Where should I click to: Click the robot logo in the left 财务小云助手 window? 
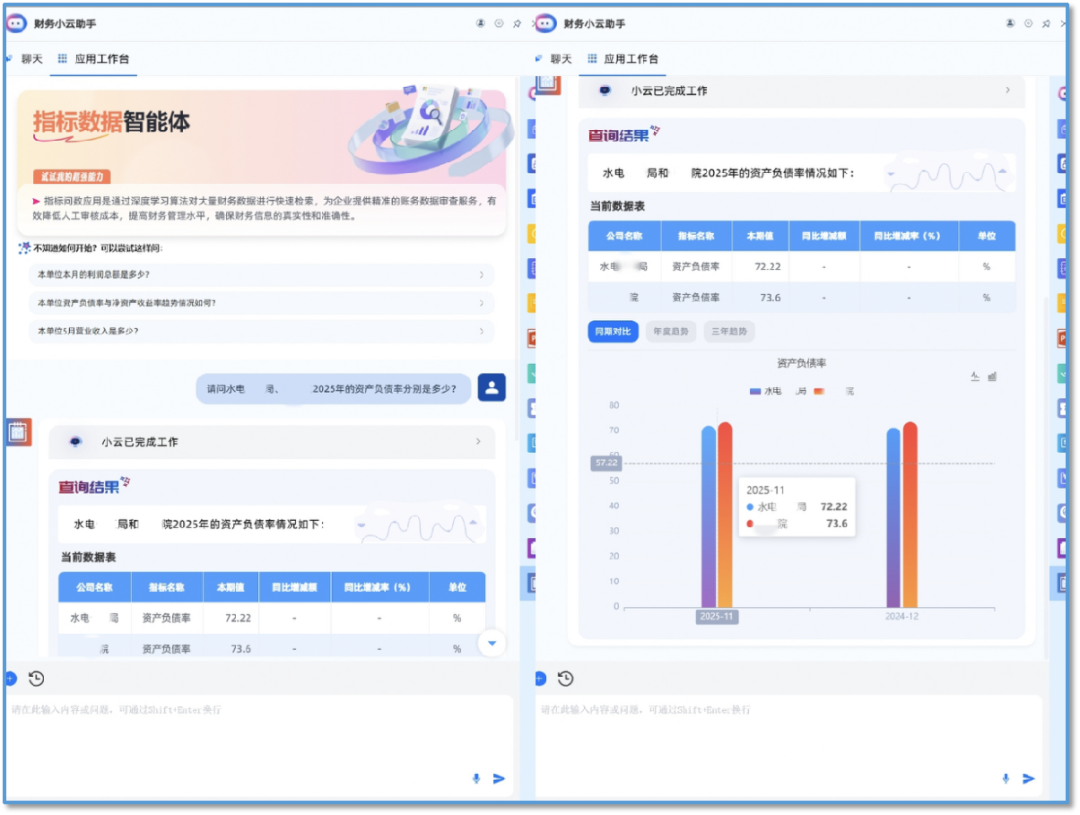tap(17, 23)
